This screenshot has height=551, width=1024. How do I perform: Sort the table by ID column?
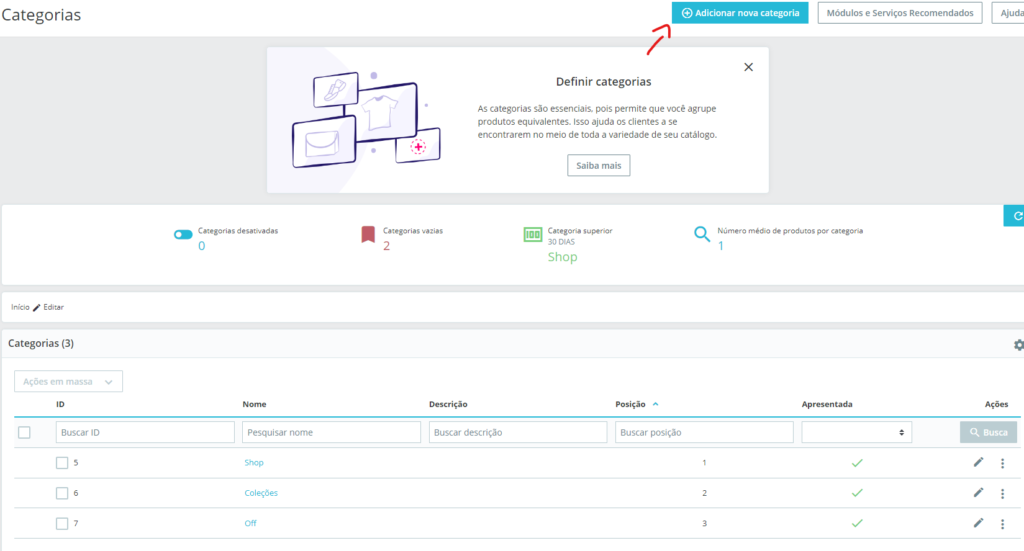pos(60,404)
